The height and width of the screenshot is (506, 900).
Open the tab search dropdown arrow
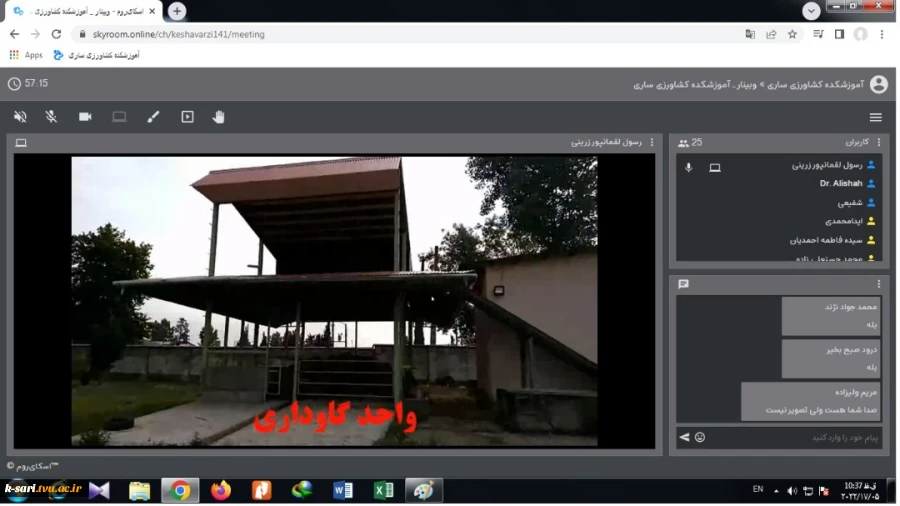coord(811,11)
